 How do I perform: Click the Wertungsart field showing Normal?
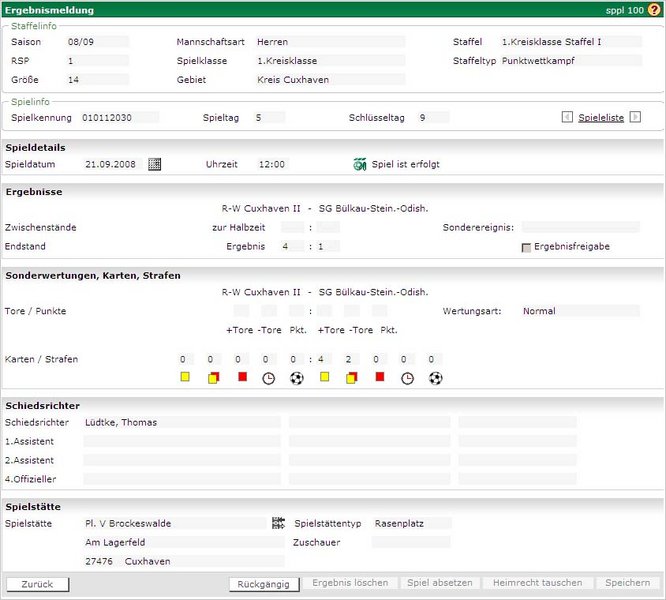[x=580, y=311]
